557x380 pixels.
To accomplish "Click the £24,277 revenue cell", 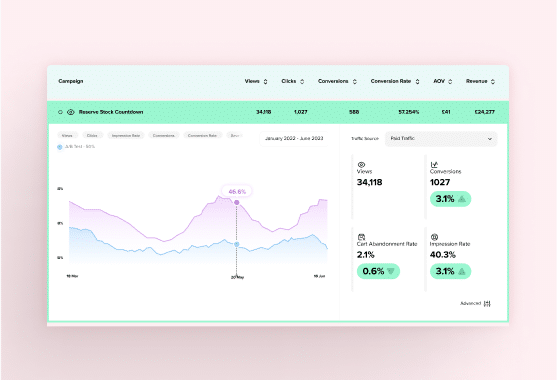I will point(485,112).
